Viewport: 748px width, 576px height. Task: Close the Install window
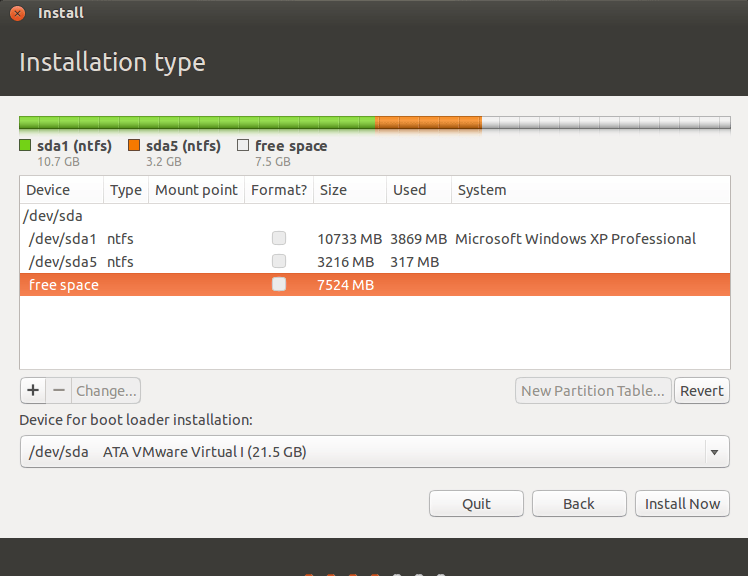(x=17, y=13)
